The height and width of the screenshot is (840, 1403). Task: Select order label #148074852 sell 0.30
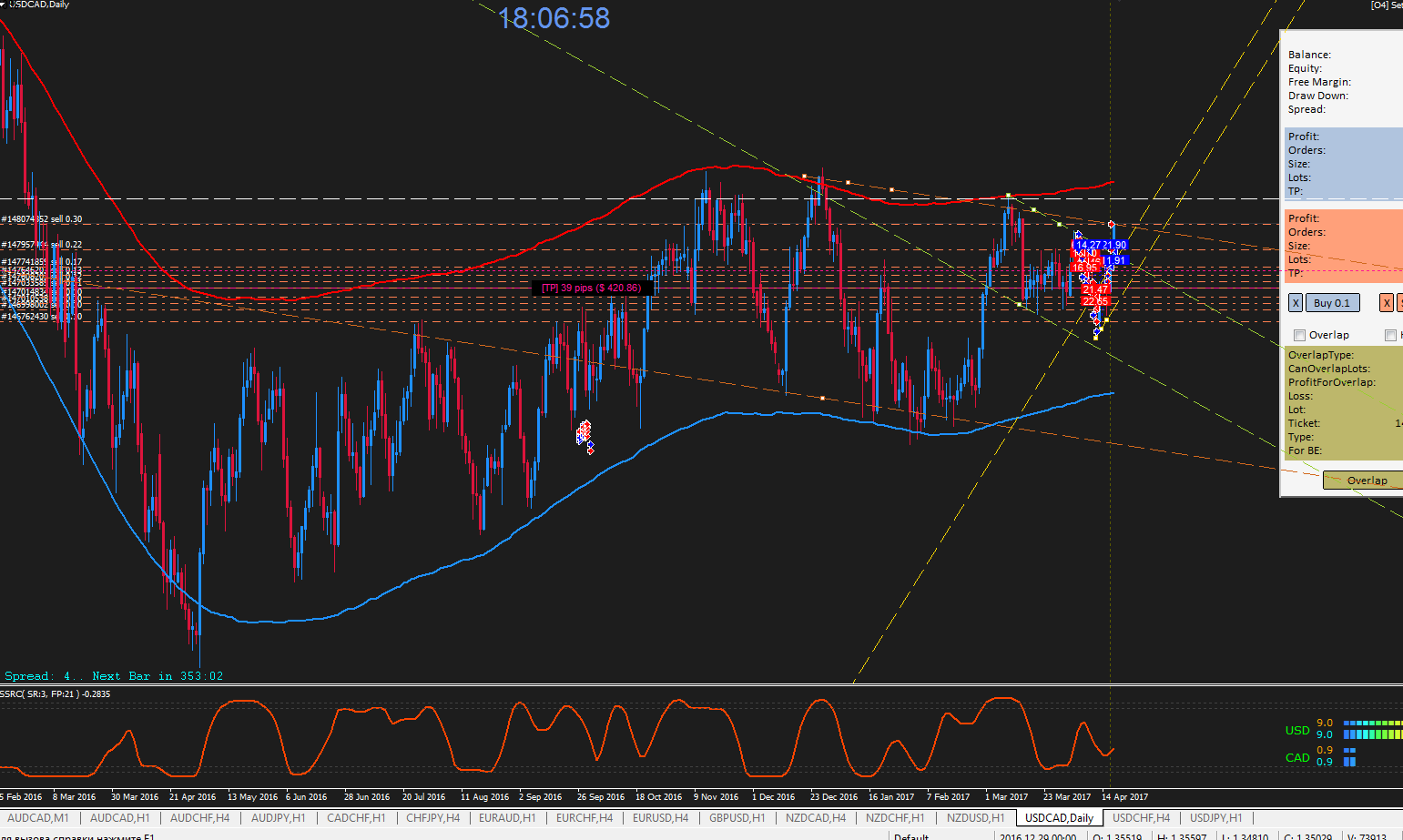[x=42, y=219]
